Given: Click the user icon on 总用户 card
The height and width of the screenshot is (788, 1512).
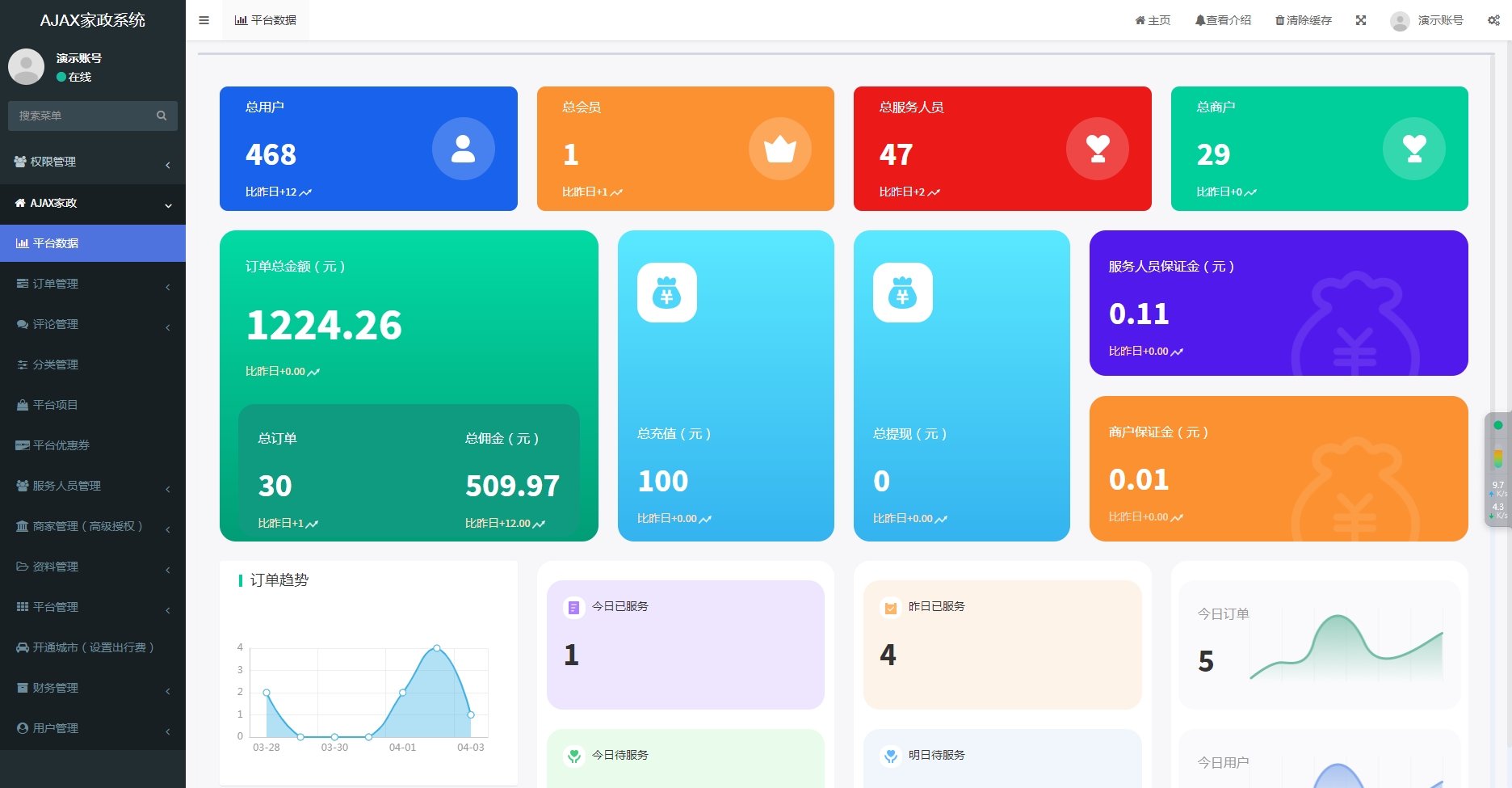Looking at the screenshot, I should point(463,149).
